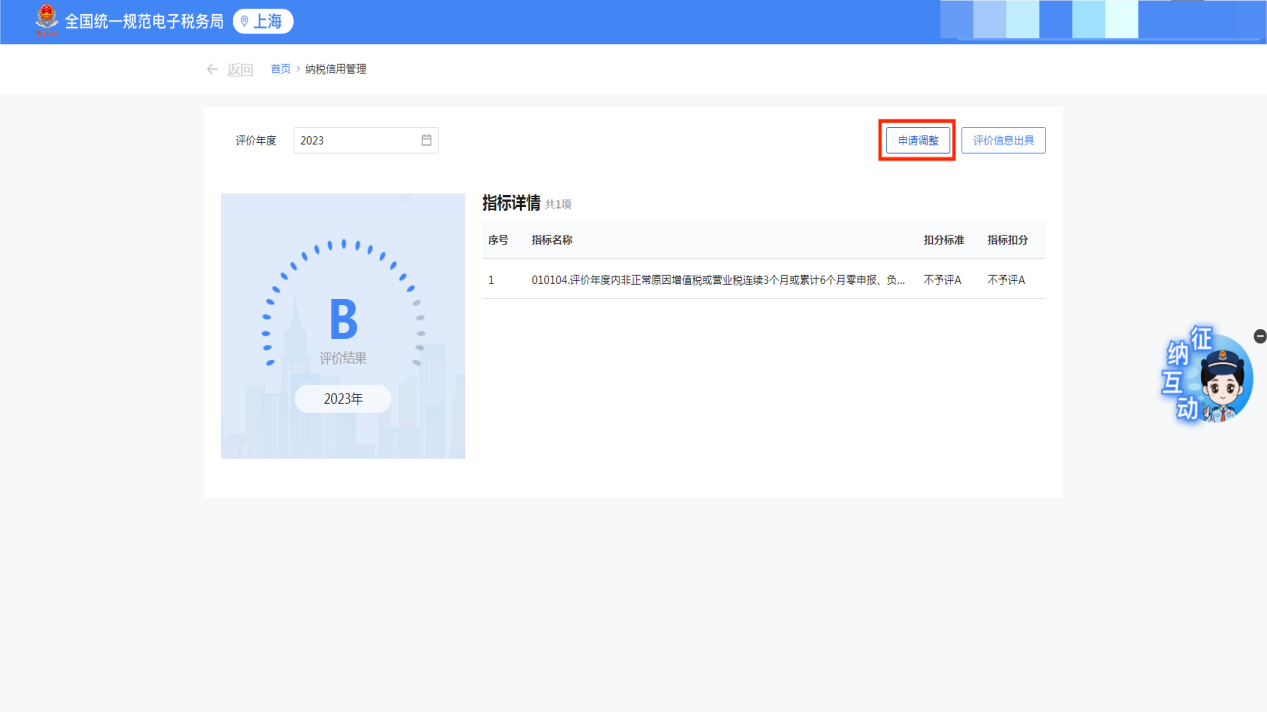Screen dimensions: 1267x712
Task: Click the 评价信息出具 button
Action: [1003, 141]
